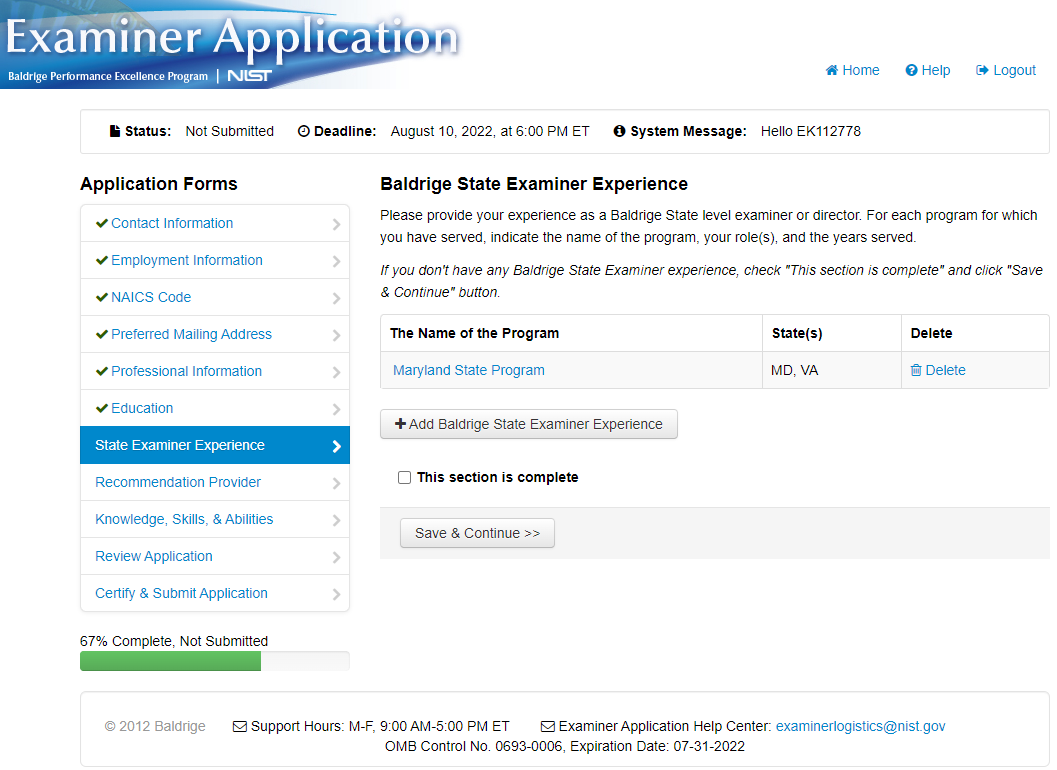Click the plus icon on Add Experience button
The width and height of the screenshot is (1057, 770).
(400, 423)
